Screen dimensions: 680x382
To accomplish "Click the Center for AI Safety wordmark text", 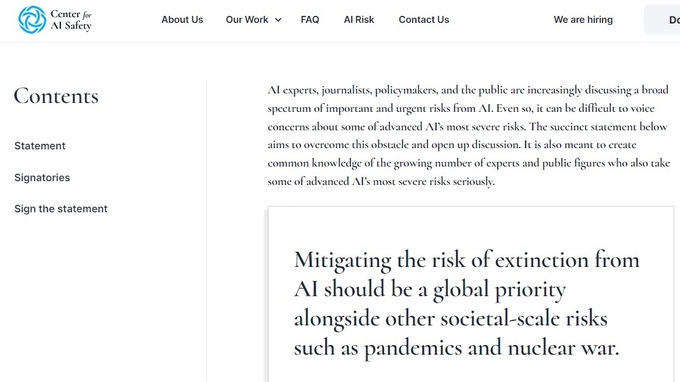I will pyautogui.click(x=71, y=20).
